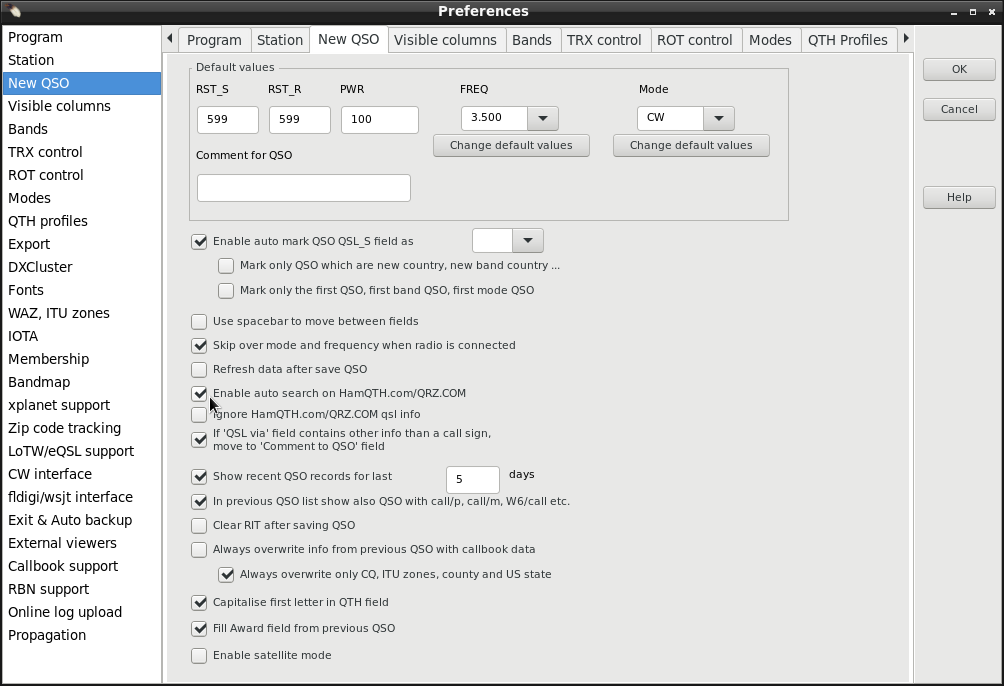1004x686 pixels.
Task: Select Exit & Auto backup in sidebar
Action: pos(82,521)
